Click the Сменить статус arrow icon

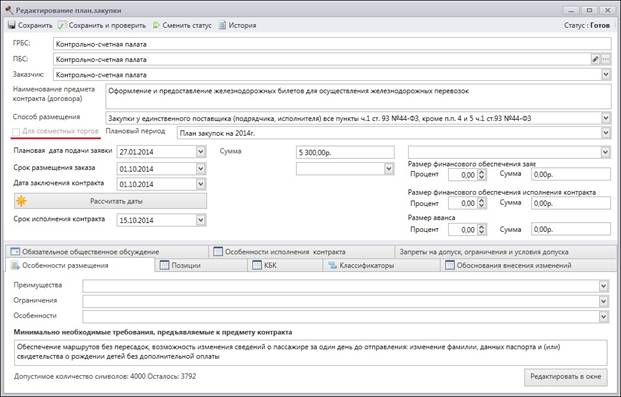[156, 25]
